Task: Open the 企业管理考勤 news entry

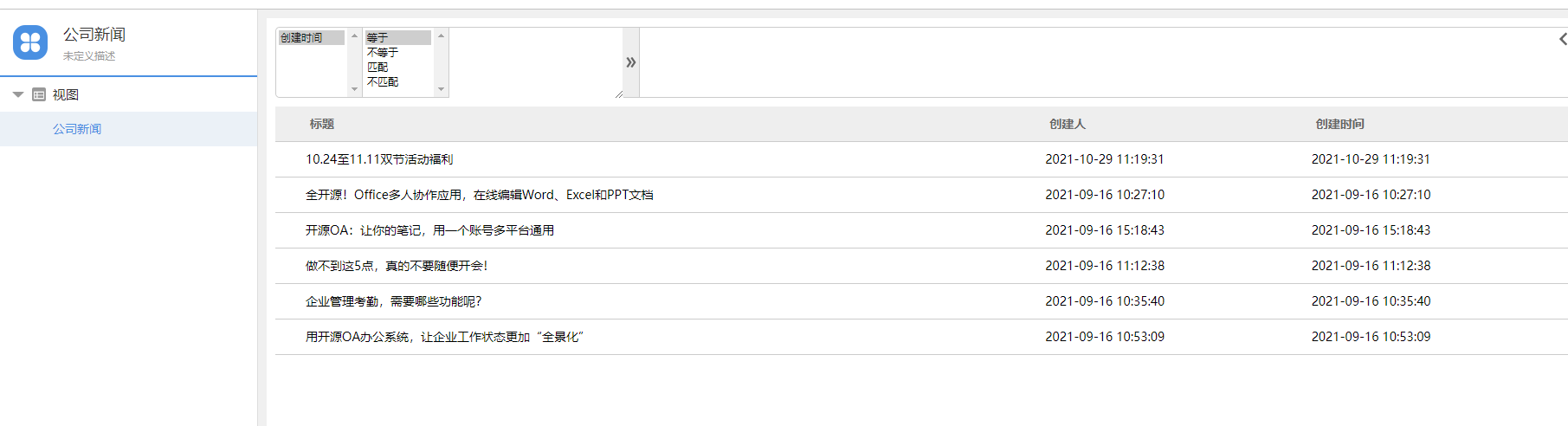Action: click(x=393, y=301)
